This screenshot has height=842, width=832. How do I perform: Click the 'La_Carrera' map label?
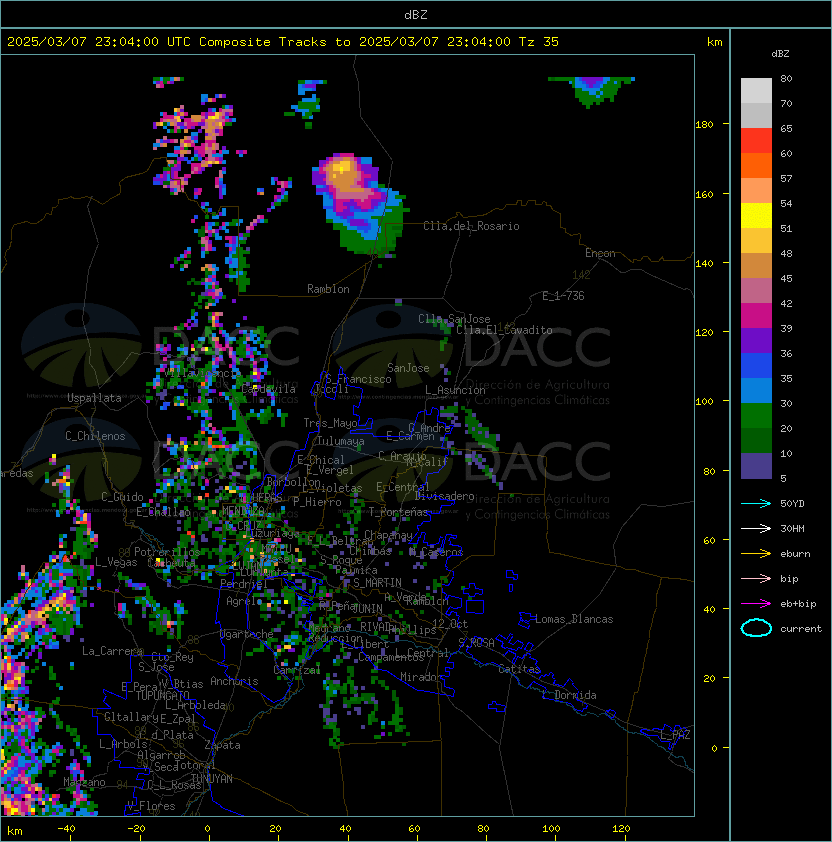(x=112, y=651)
